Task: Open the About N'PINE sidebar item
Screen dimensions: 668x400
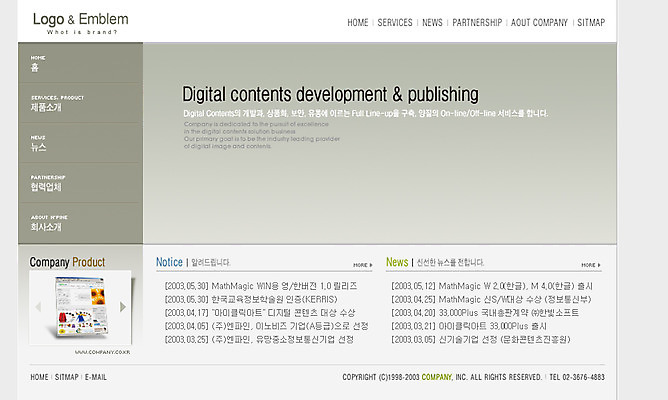Action: pyautogui.click(x=80, y=223)
